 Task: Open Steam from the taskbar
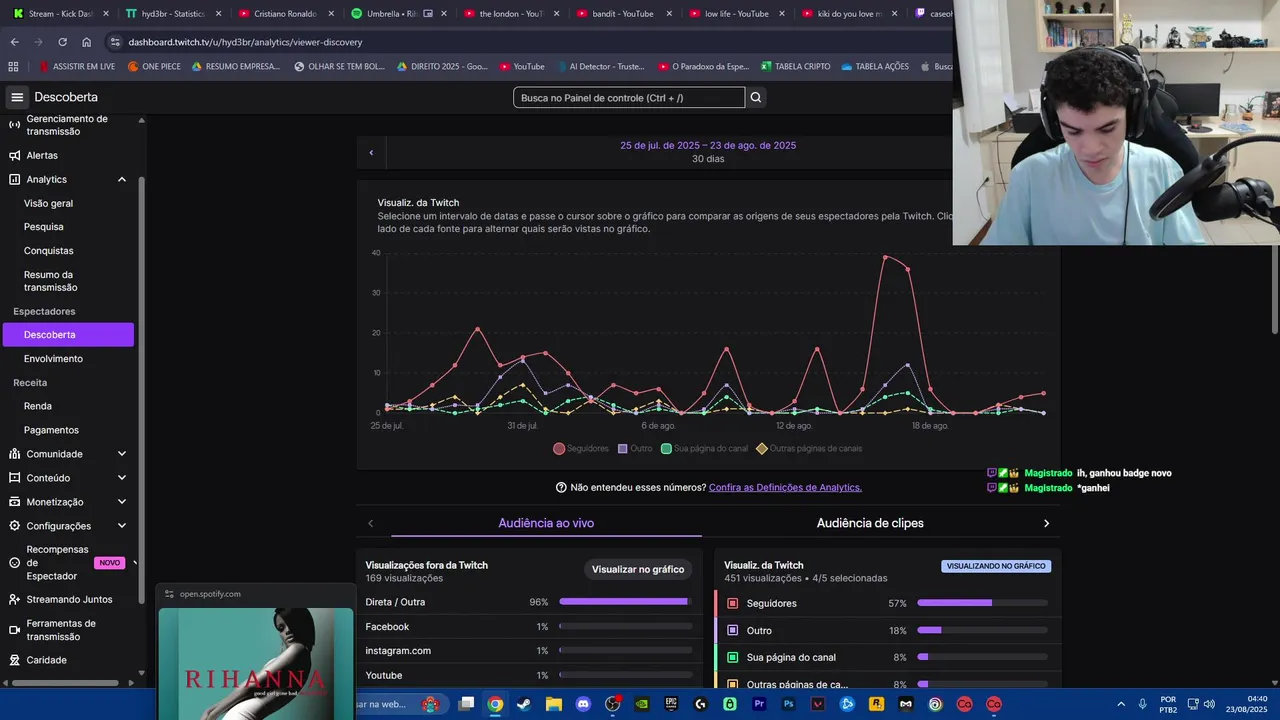click(x=524, y=704)
